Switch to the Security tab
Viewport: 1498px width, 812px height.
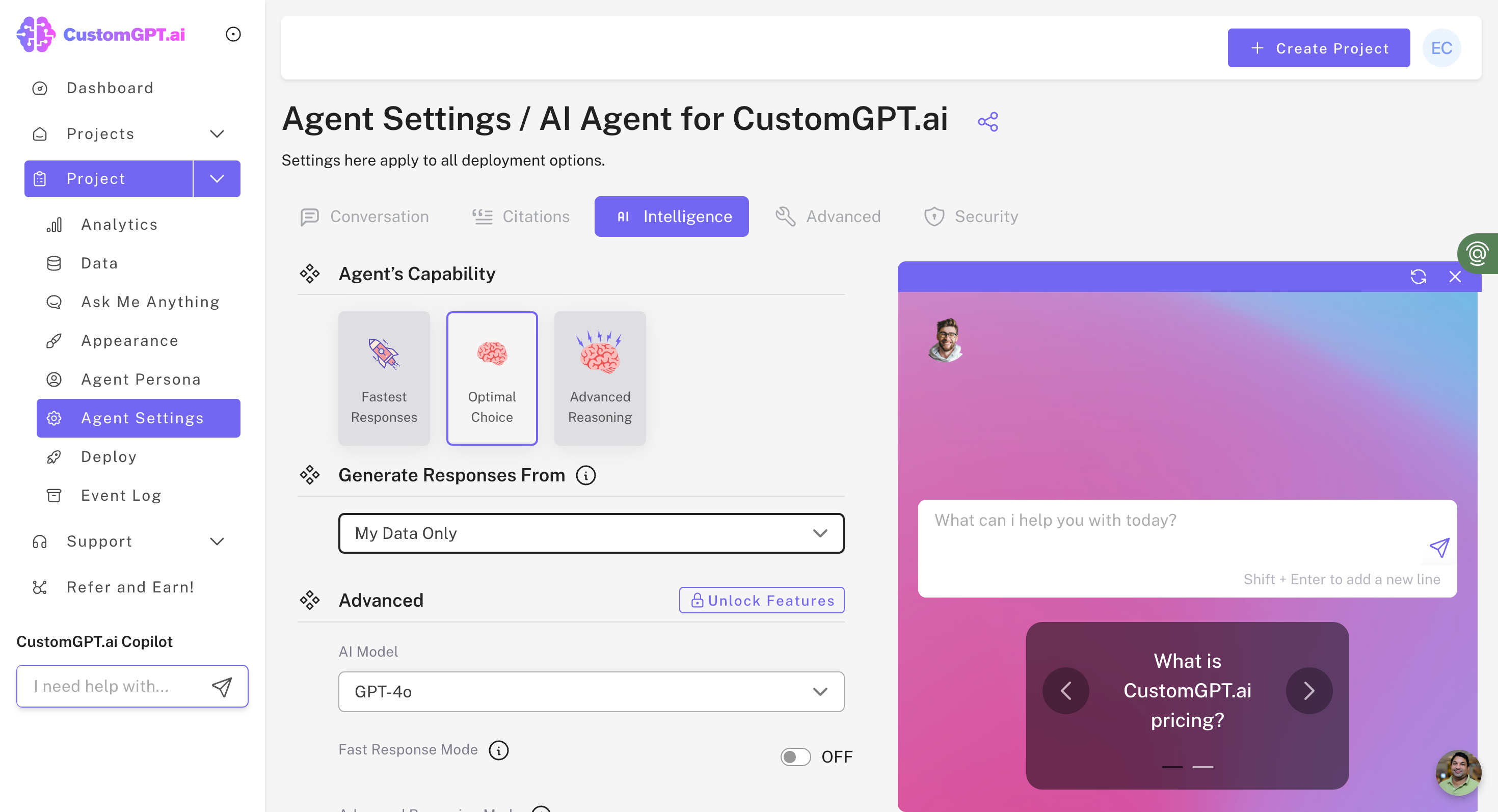coord(971,216)
